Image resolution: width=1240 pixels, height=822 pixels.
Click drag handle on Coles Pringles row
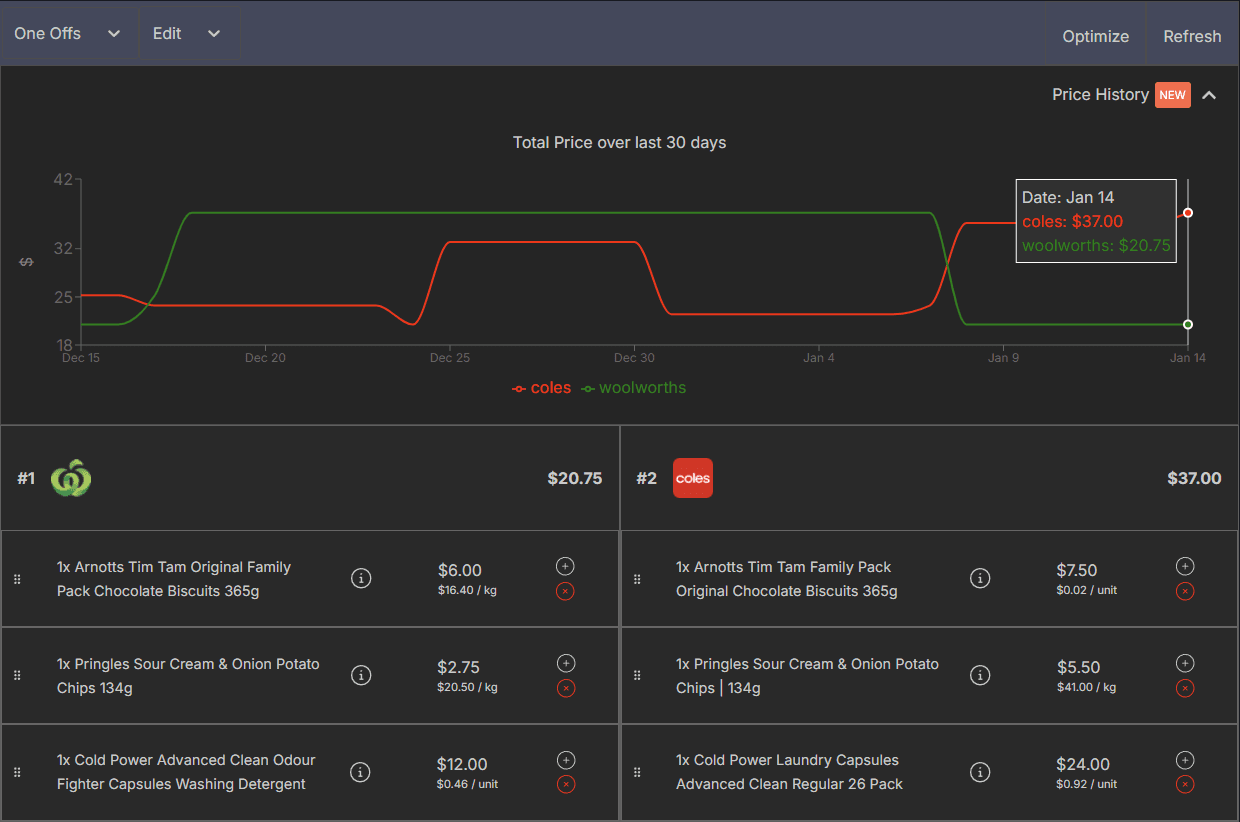coord(637,676)
